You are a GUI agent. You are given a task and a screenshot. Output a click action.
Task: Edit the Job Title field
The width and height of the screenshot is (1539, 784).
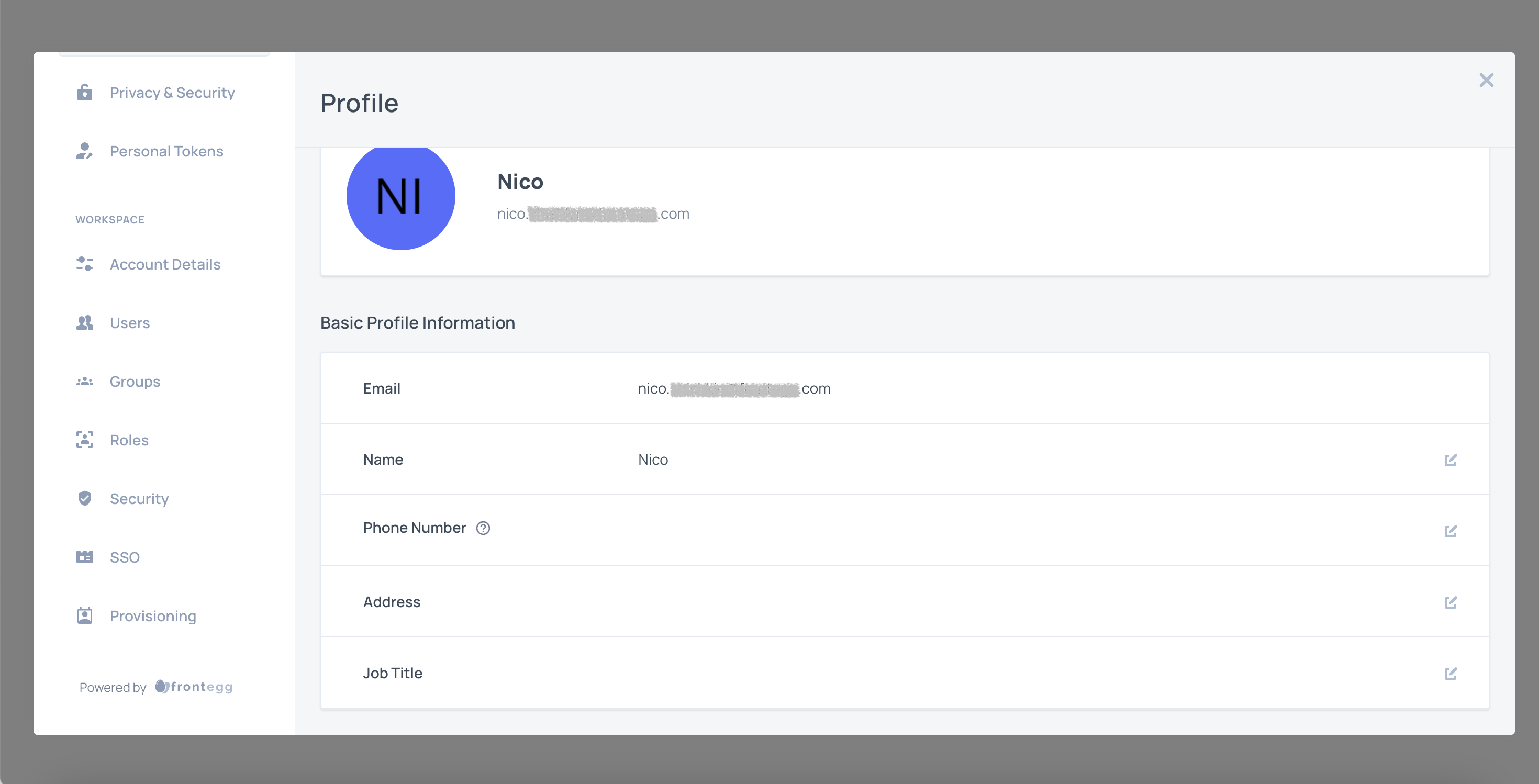(1450, 674)
